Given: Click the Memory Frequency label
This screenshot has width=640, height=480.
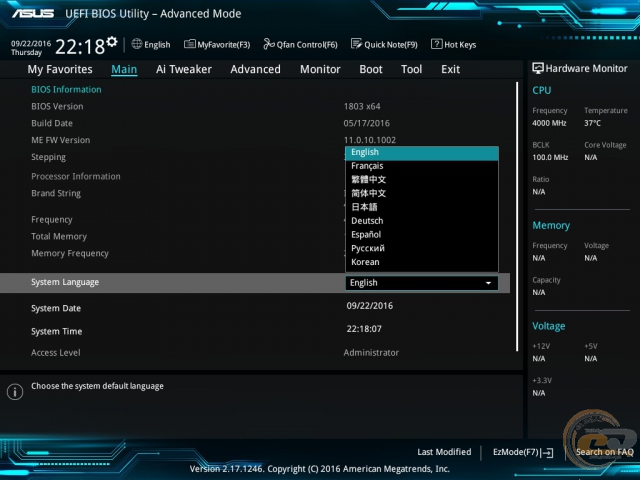Looking at the screenshot, I should pos(70,253).
